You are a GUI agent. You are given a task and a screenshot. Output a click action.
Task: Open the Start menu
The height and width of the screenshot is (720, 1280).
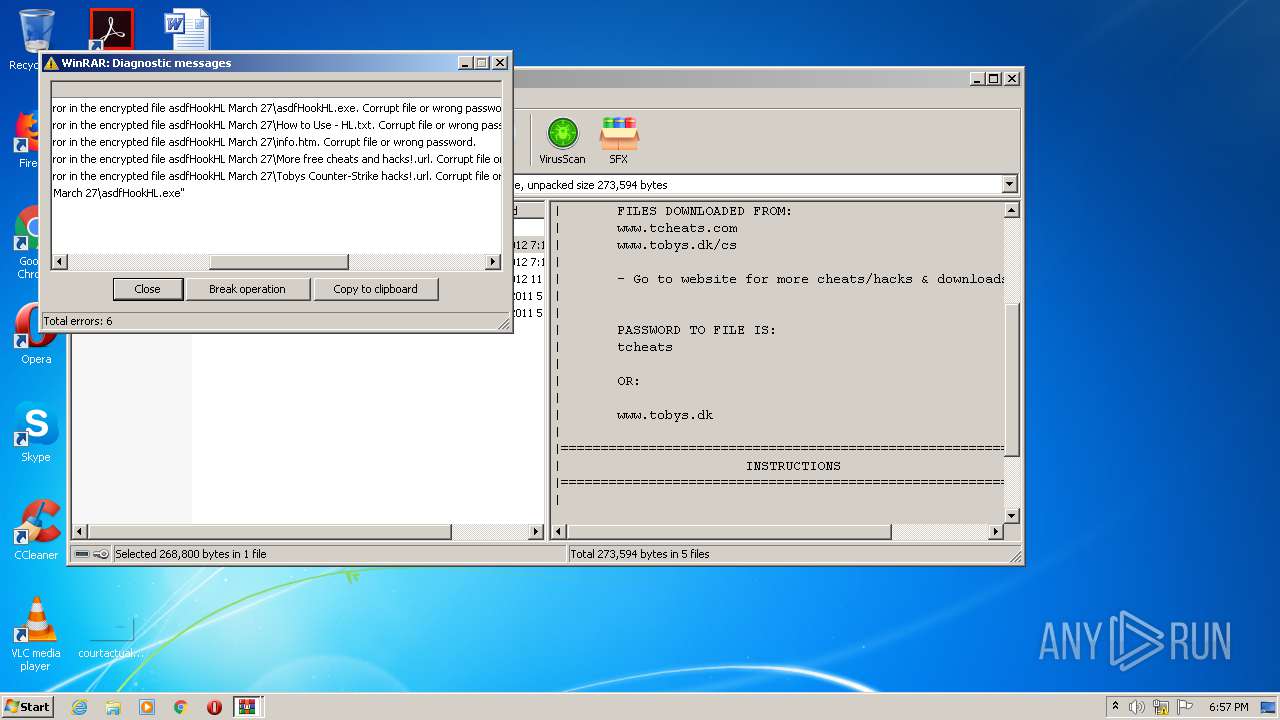28,707
